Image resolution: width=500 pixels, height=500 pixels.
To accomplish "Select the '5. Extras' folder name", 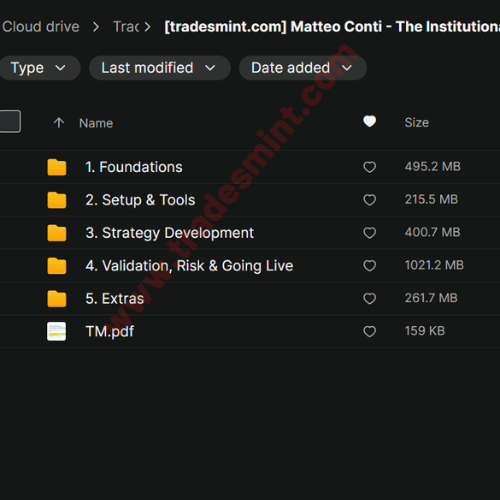I will tap(115, 298).
